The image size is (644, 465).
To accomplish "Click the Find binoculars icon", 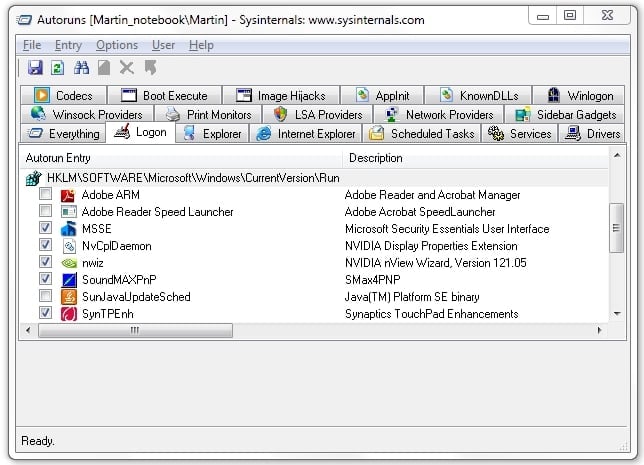I will pos(81,67).
